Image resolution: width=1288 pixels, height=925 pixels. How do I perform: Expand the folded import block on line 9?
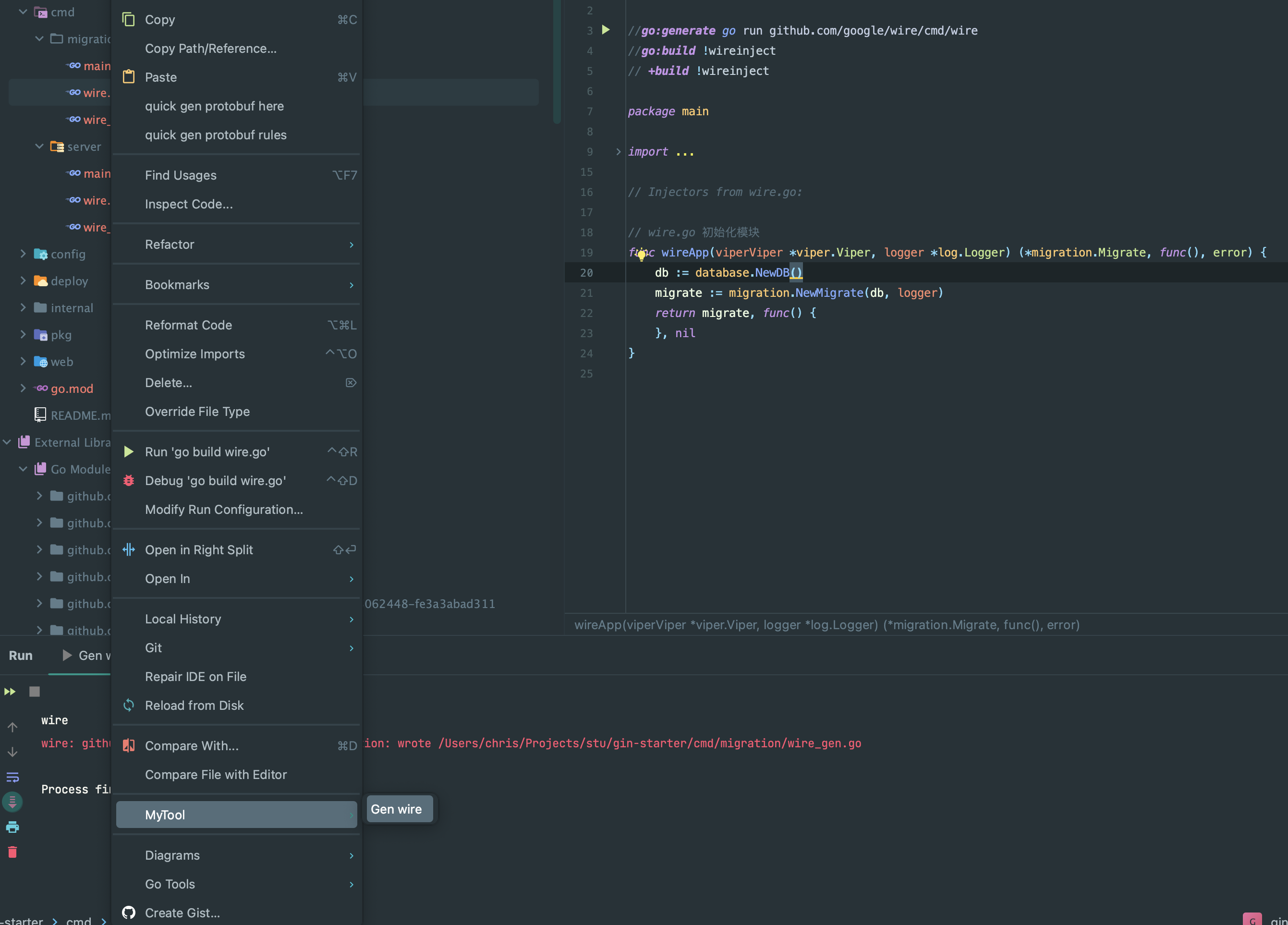point(619,152)
